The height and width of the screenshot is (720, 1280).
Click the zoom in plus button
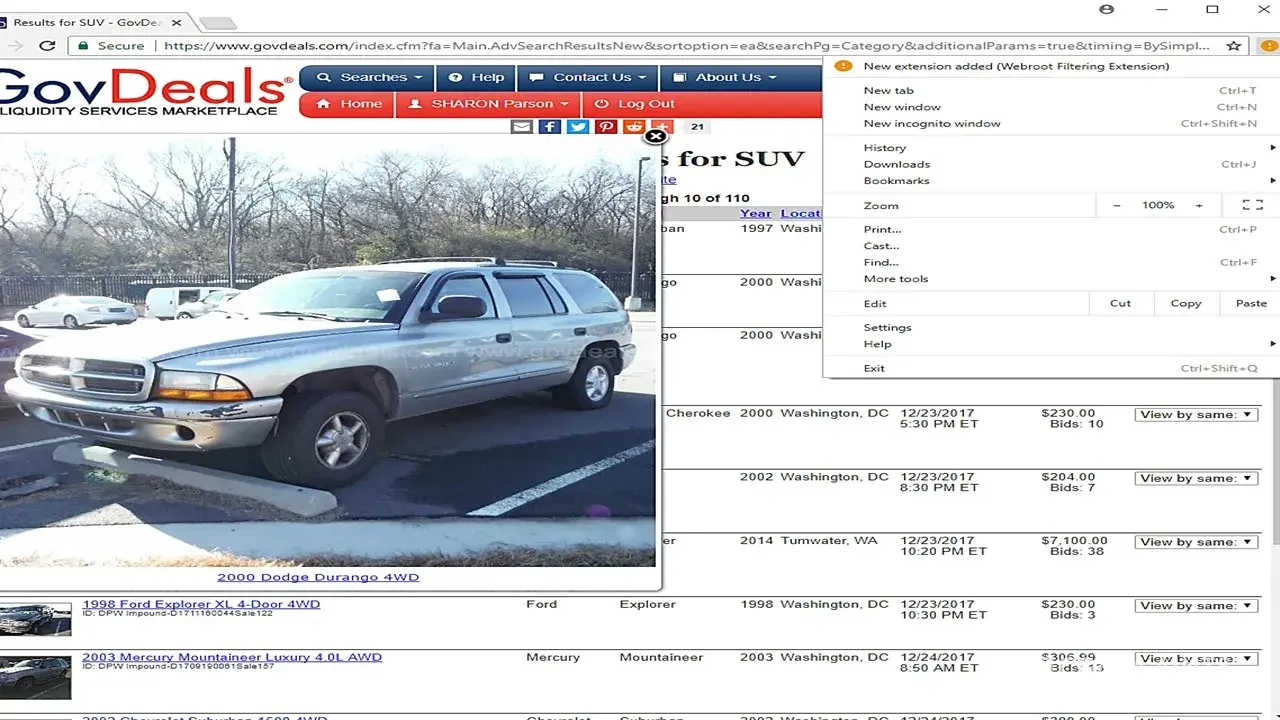point(1199,205)
